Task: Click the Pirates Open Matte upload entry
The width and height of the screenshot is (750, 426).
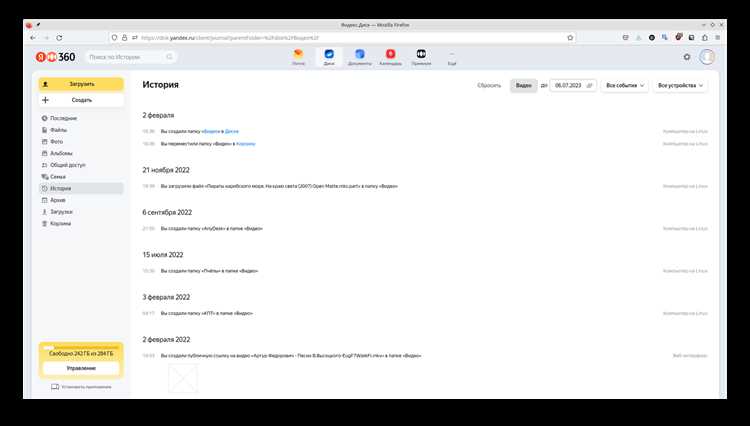Action: click(279, 186)
